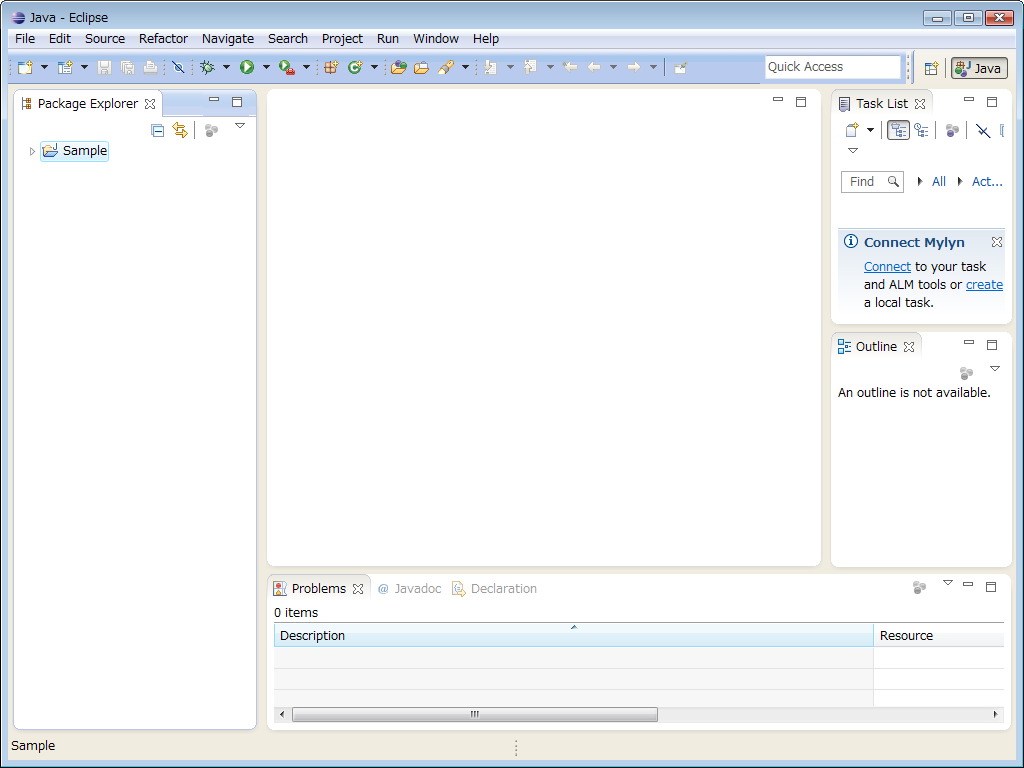
Task: Create a new Java package from the toolbar
Action: [331, 67]
